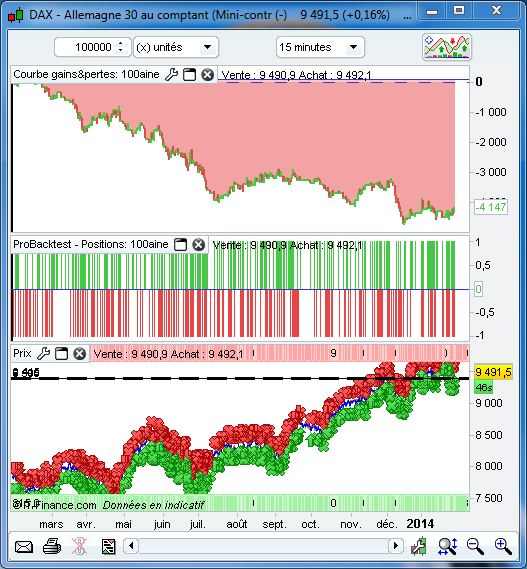Click the -2 000 equity axis label

(x=491, y=142)
